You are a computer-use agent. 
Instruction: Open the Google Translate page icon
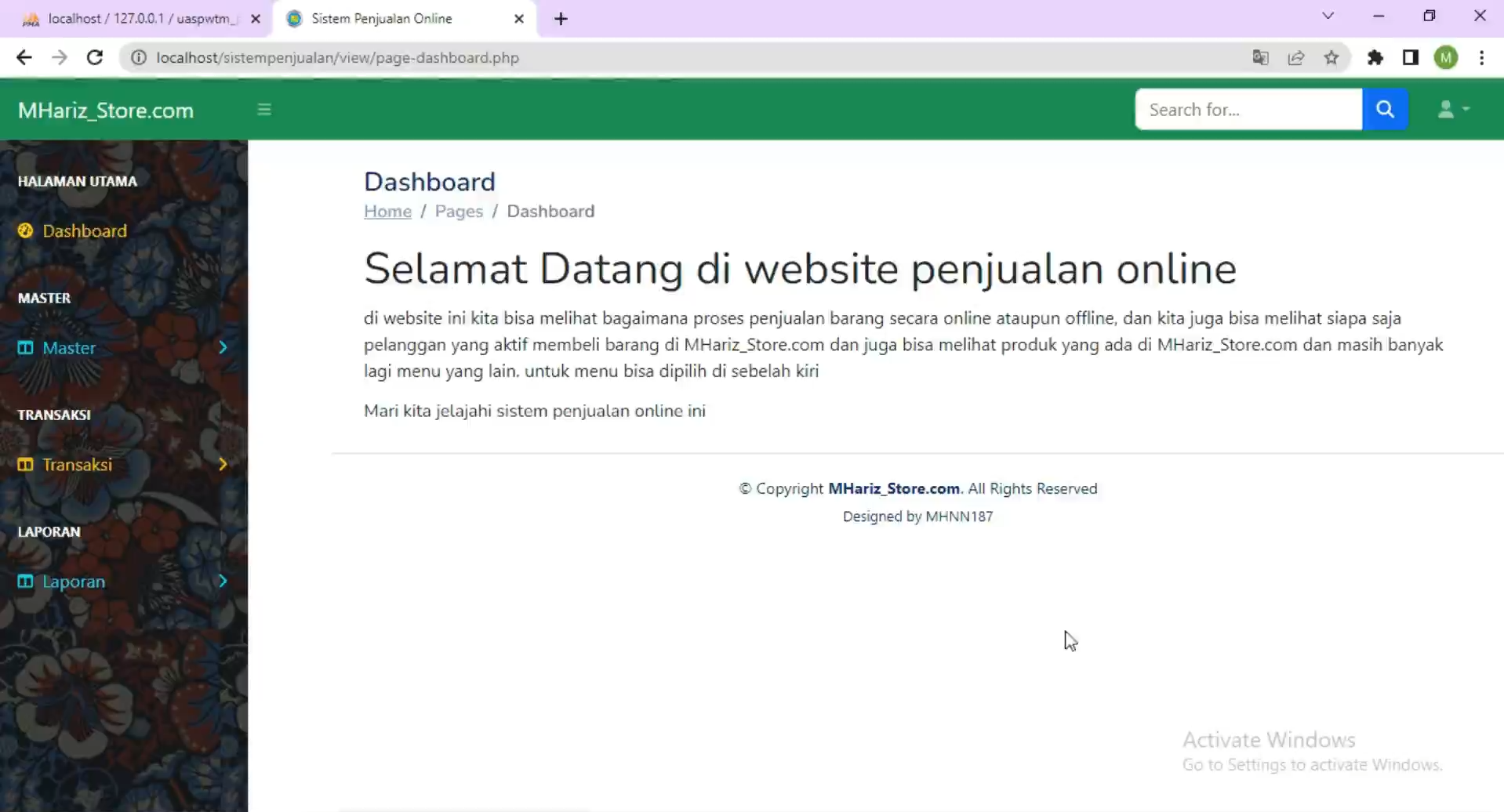(1261, 57)
